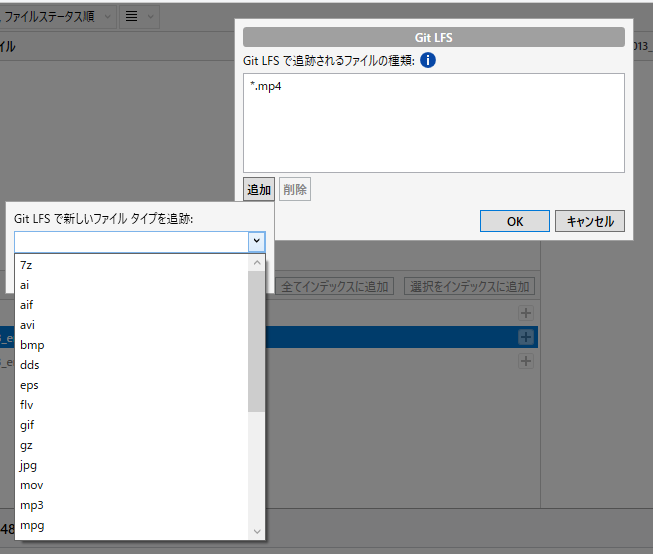Image resolution: width=653 pixels, height=554 pixels.
Task: Click the plus icon below the highlighted row
Action: click(x=526, y=361)
